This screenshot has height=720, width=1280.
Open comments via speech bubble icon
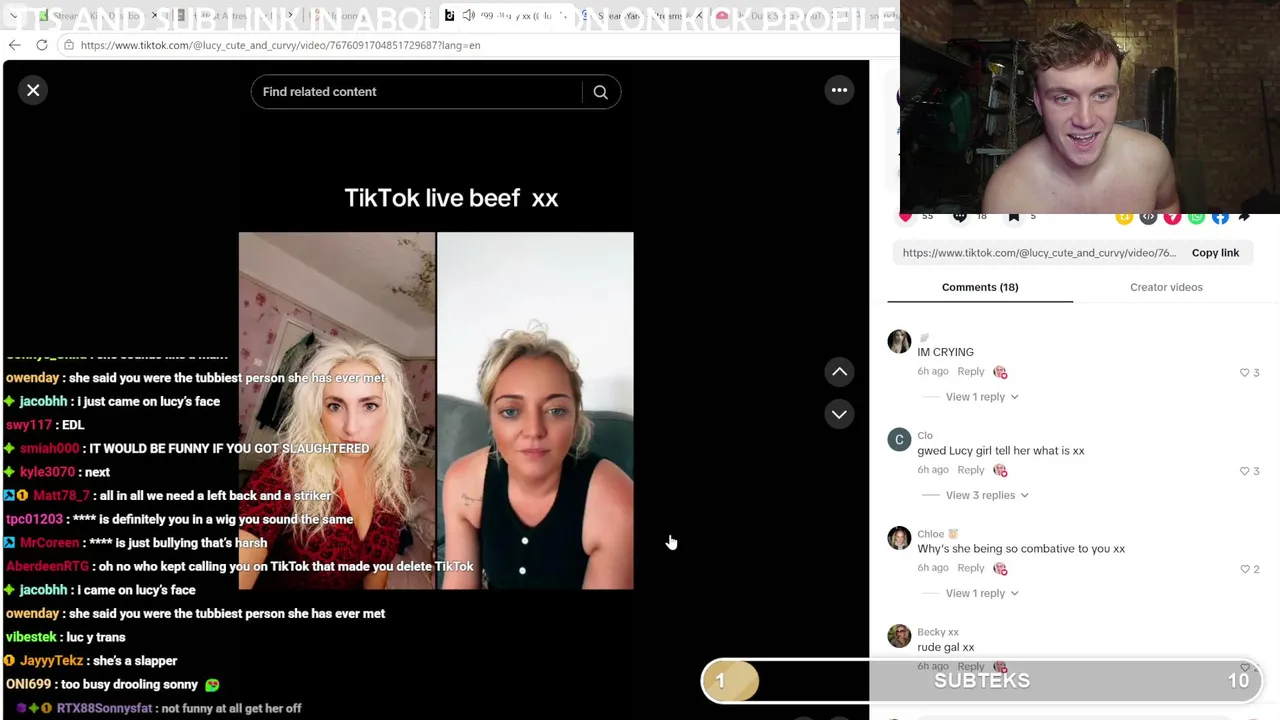960,216
